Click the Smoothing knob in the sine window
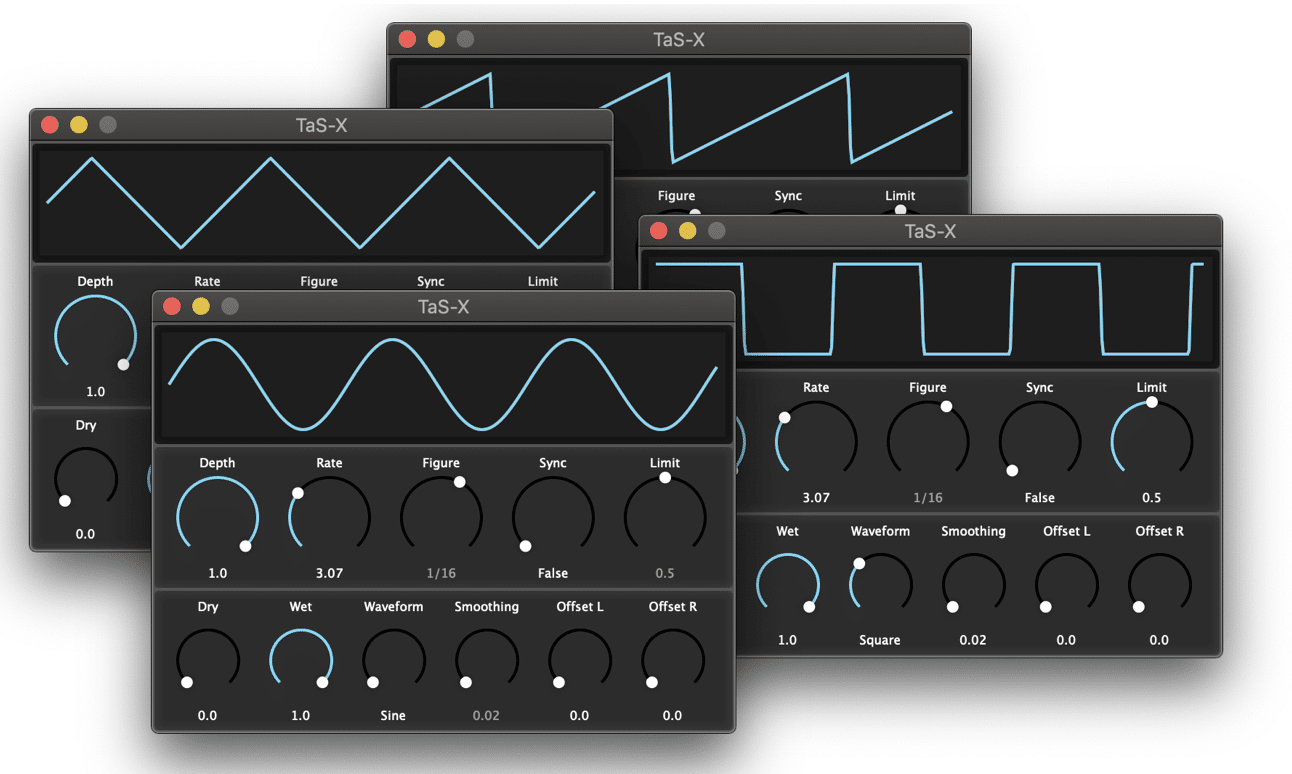Viewport: 1292px width, 774px height. coord(487,660)
